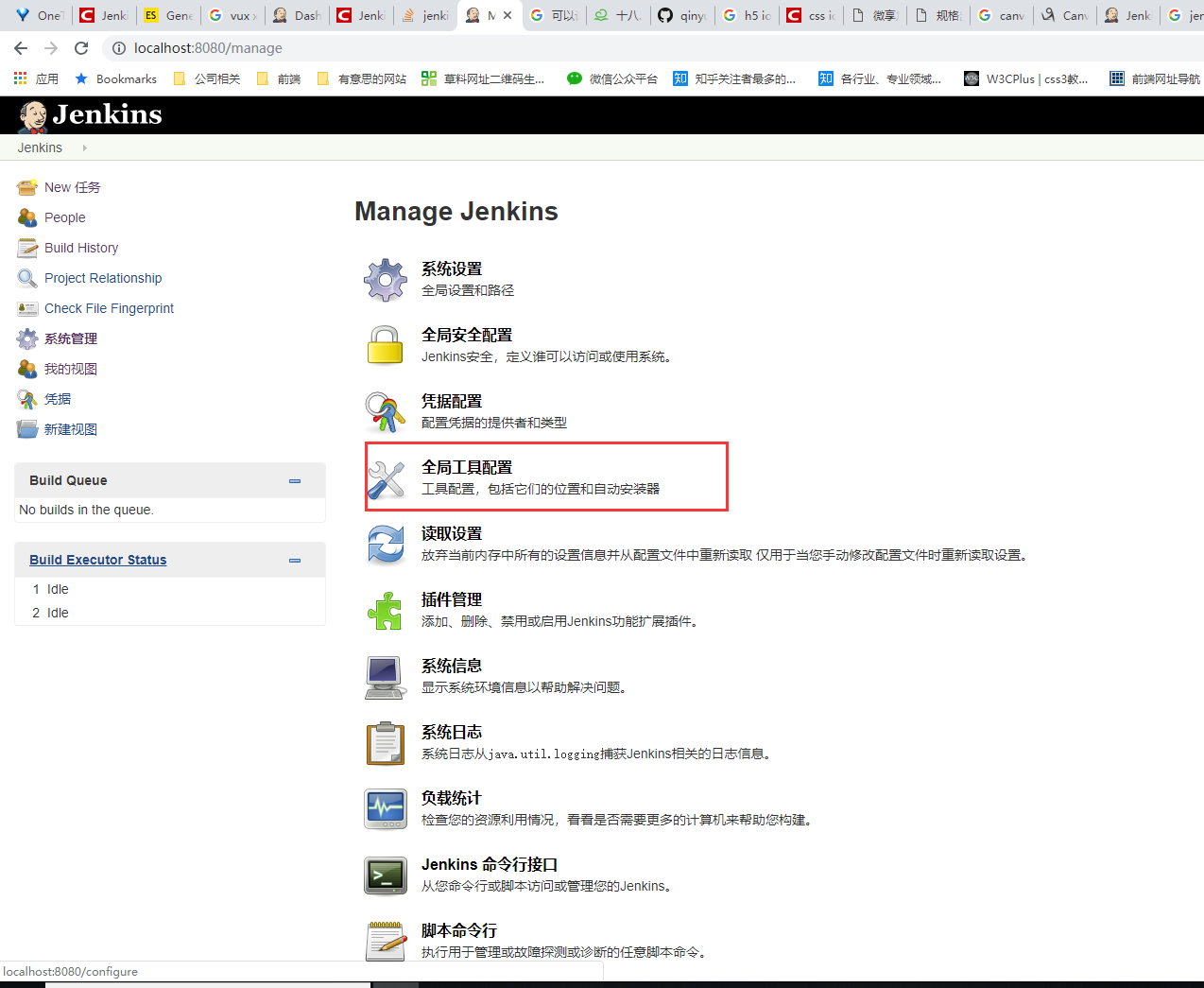Screen dimensions: 1204x988
Task: Open the 脚本命令行 link
Action: pyautogui.click(x=459, y=931)
